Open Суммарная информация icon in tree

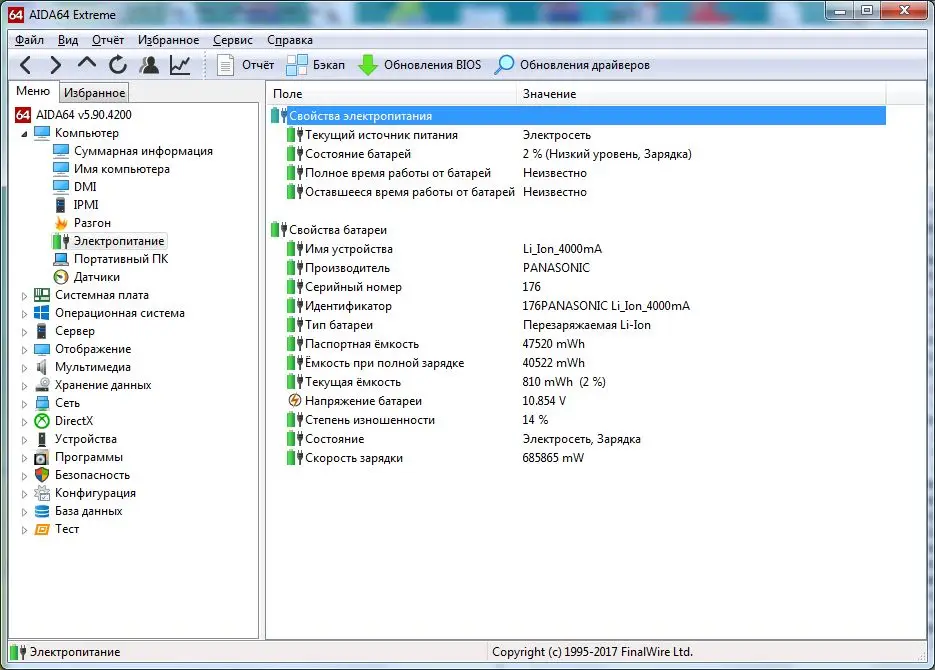pyautogui.click(x=61, y=150)
